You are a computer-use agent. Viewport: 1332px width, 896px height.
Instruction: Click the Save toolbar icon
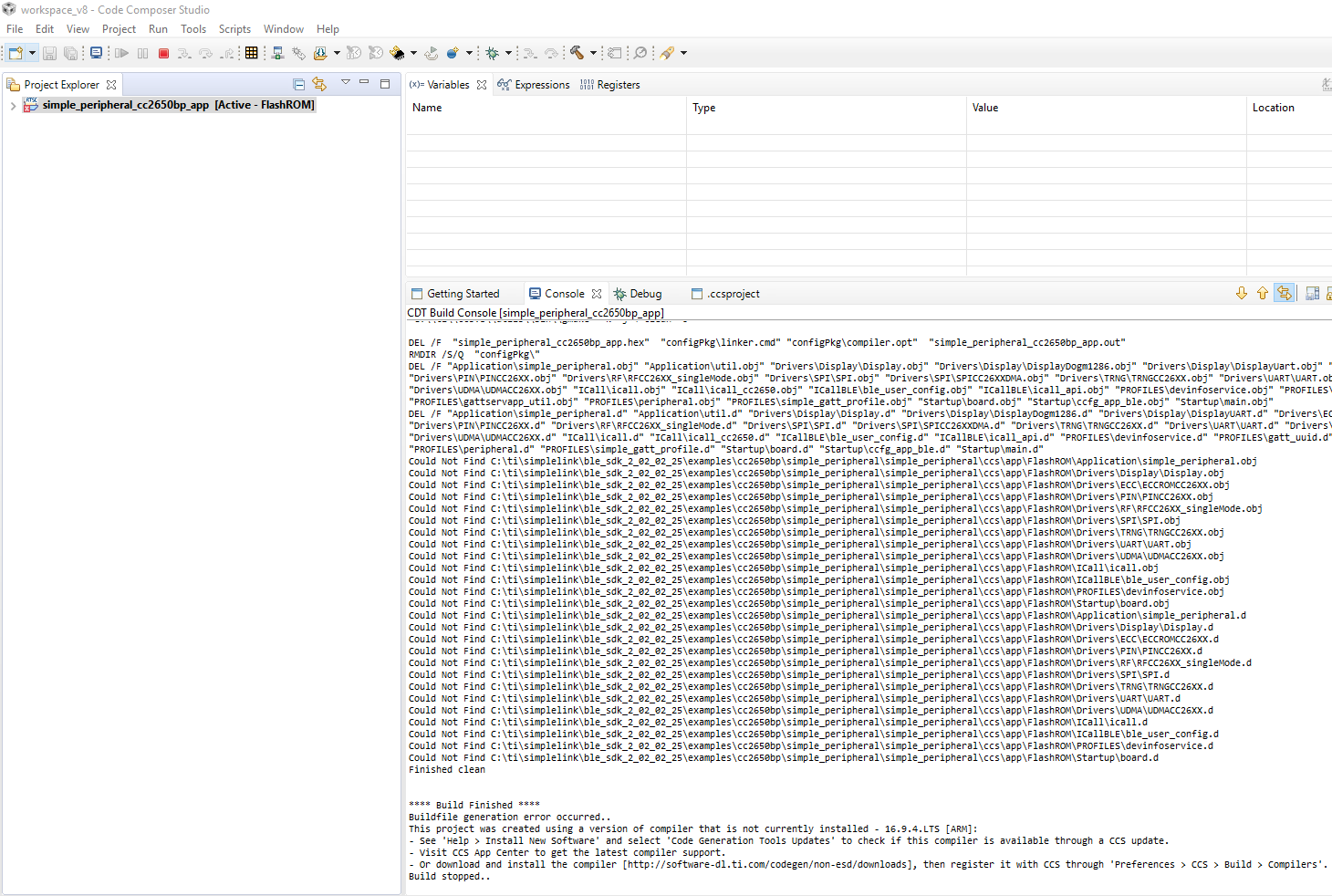pos(50,53)
